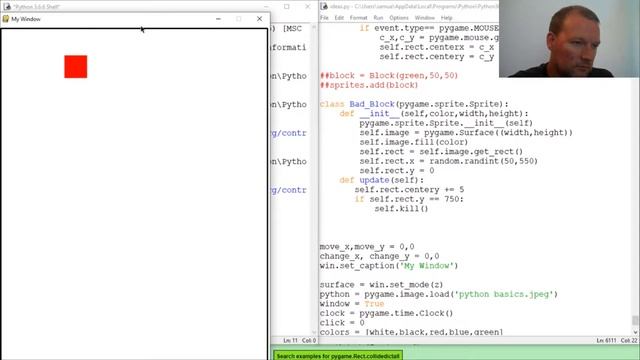640x360 pixels.
Task: Click the 'self.kill()' line
Action: [x=401, y=209]
